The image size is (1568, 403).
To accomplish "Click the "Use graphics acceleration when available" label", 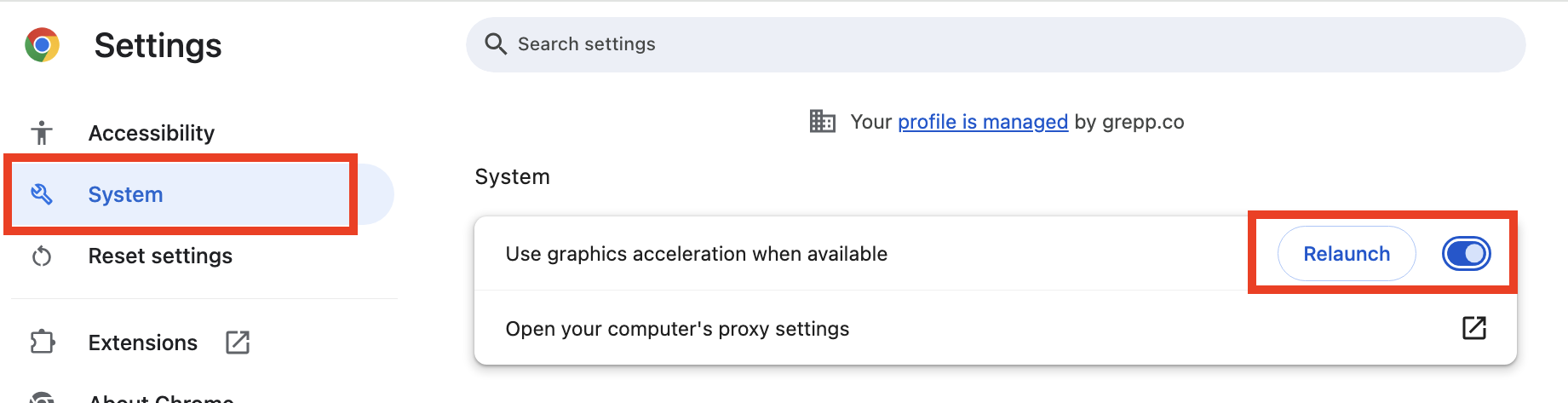I will point(696,254).
